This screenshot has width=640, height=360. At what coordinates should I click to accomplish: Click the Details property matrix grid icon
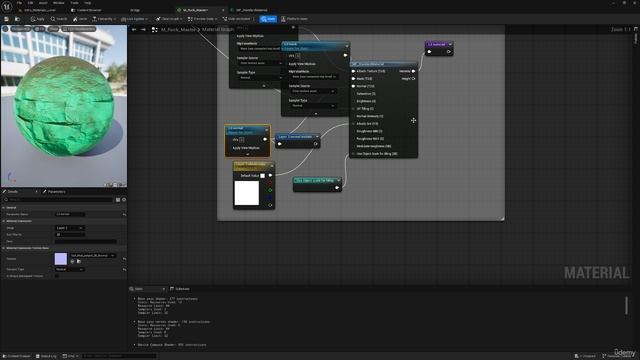tap(118, 200)
